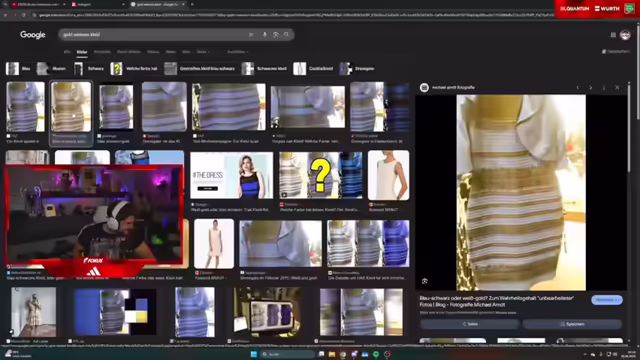This screenshot has height=360, width=640.
Task: Switch to the Bilder tab
Action: coord(82,52)
